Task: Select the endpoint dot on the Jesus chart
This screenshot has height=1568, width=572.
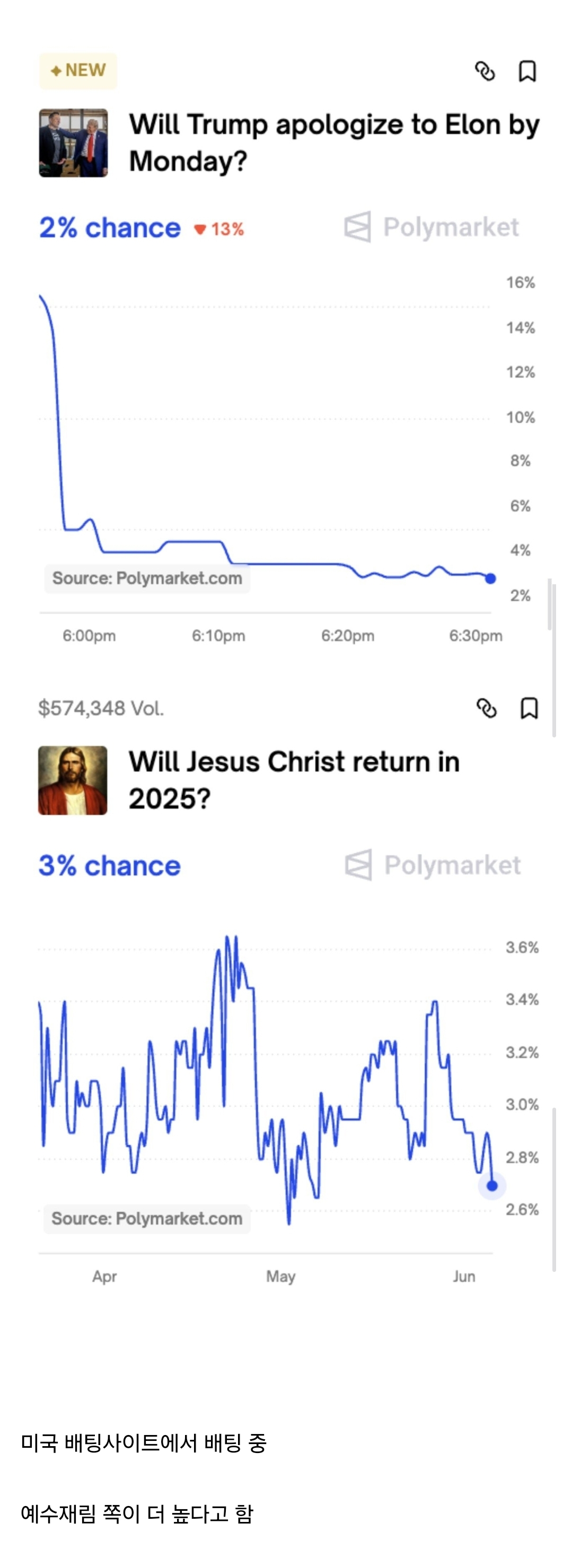Action: click(x=492, y=1186)
